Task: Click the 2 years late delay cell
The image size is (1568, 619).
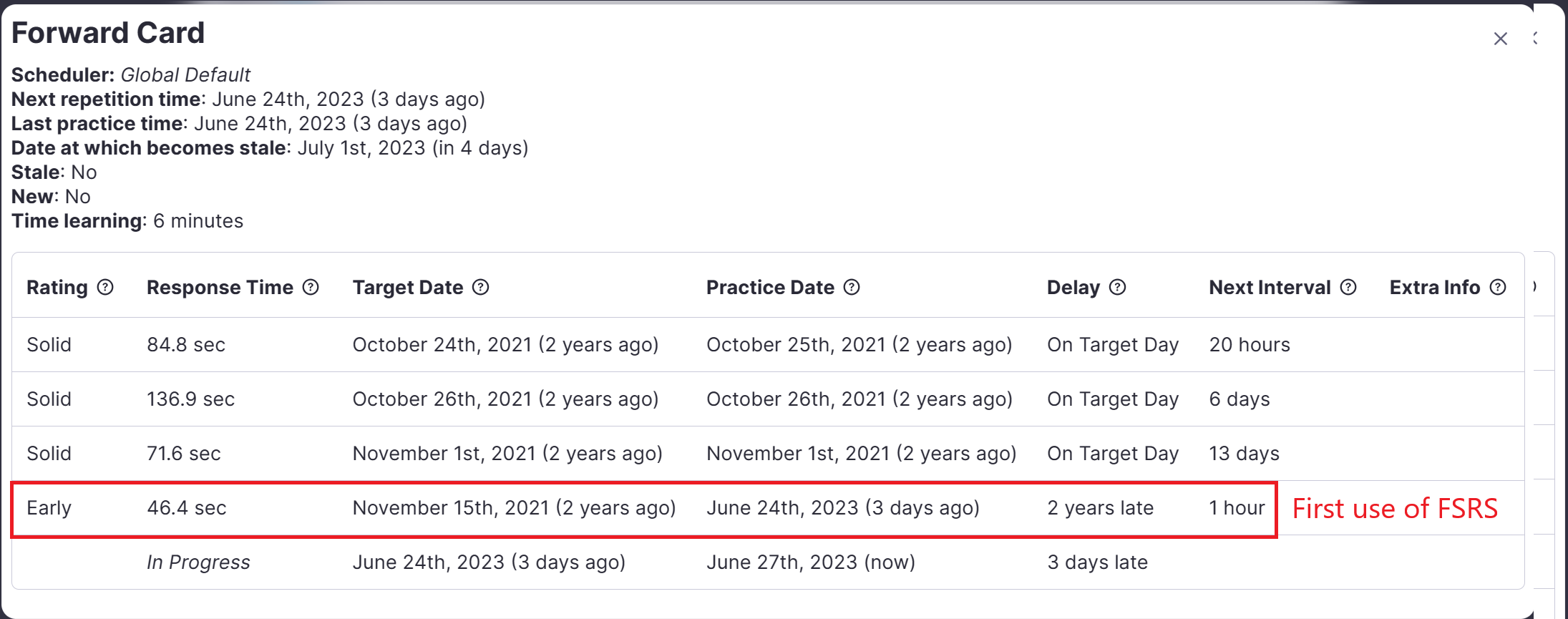Action: coord(1100,508)
